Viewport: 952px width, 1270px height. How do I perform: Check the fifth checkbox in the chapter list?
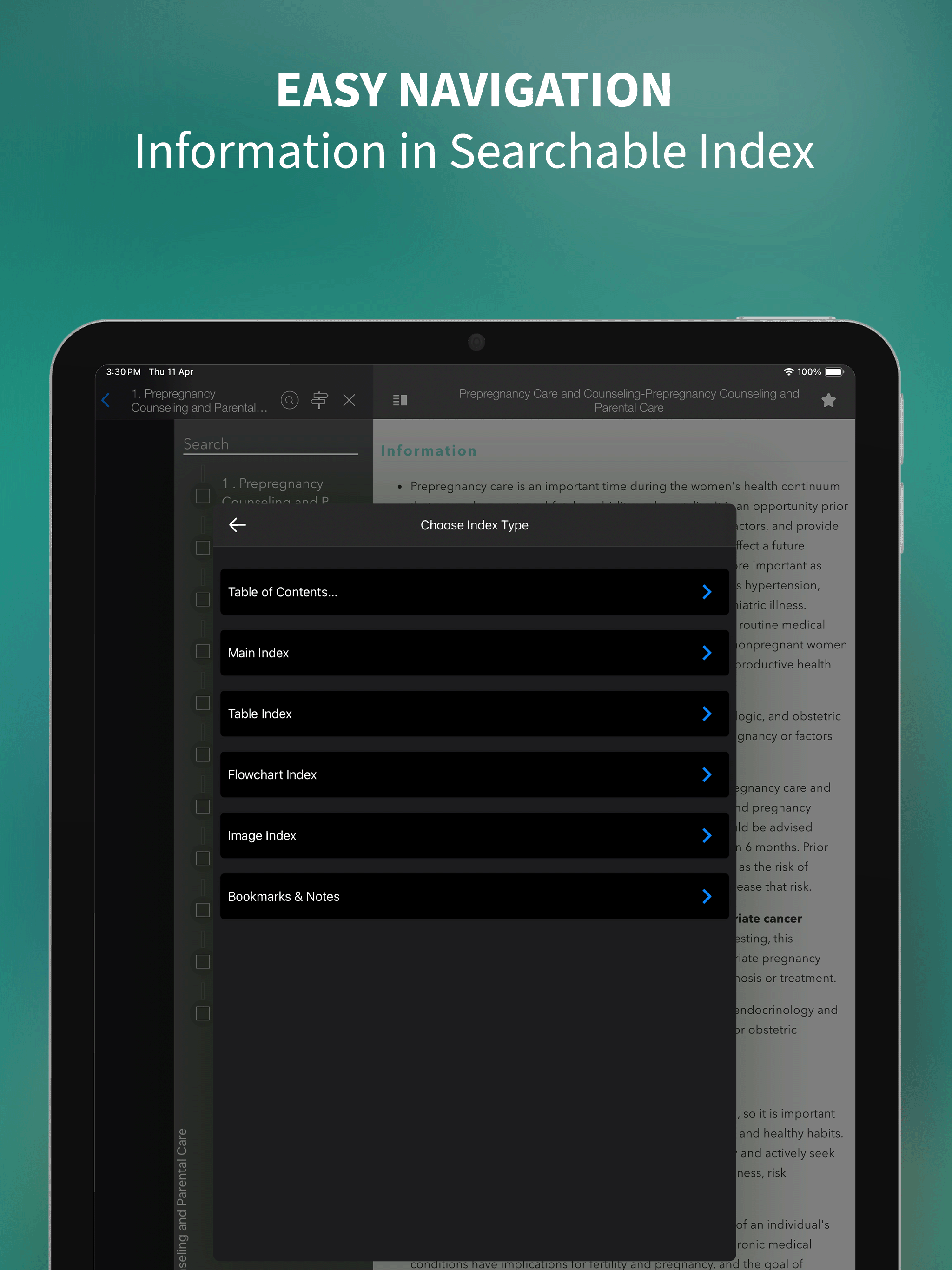203,703
